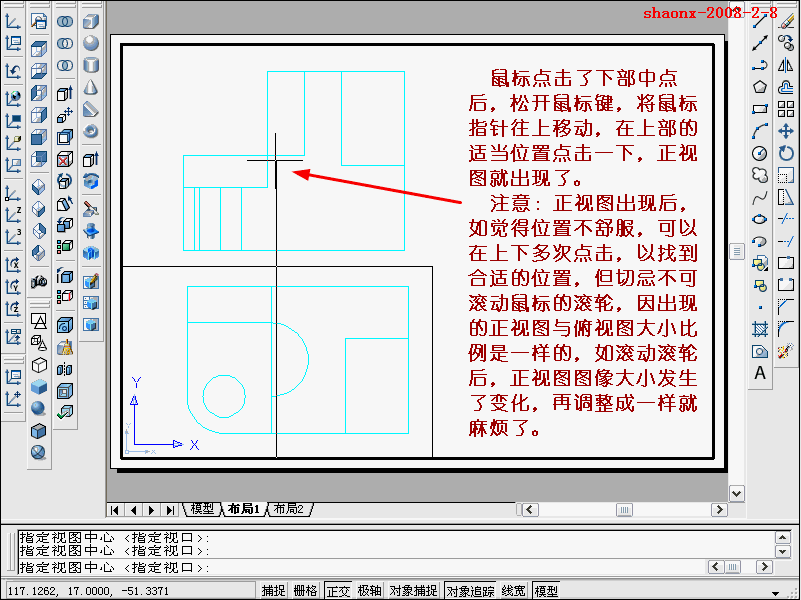This screenshot has width=801, height=600.
Task: Select the Array modify tool
Action: (x=786, y=109)
